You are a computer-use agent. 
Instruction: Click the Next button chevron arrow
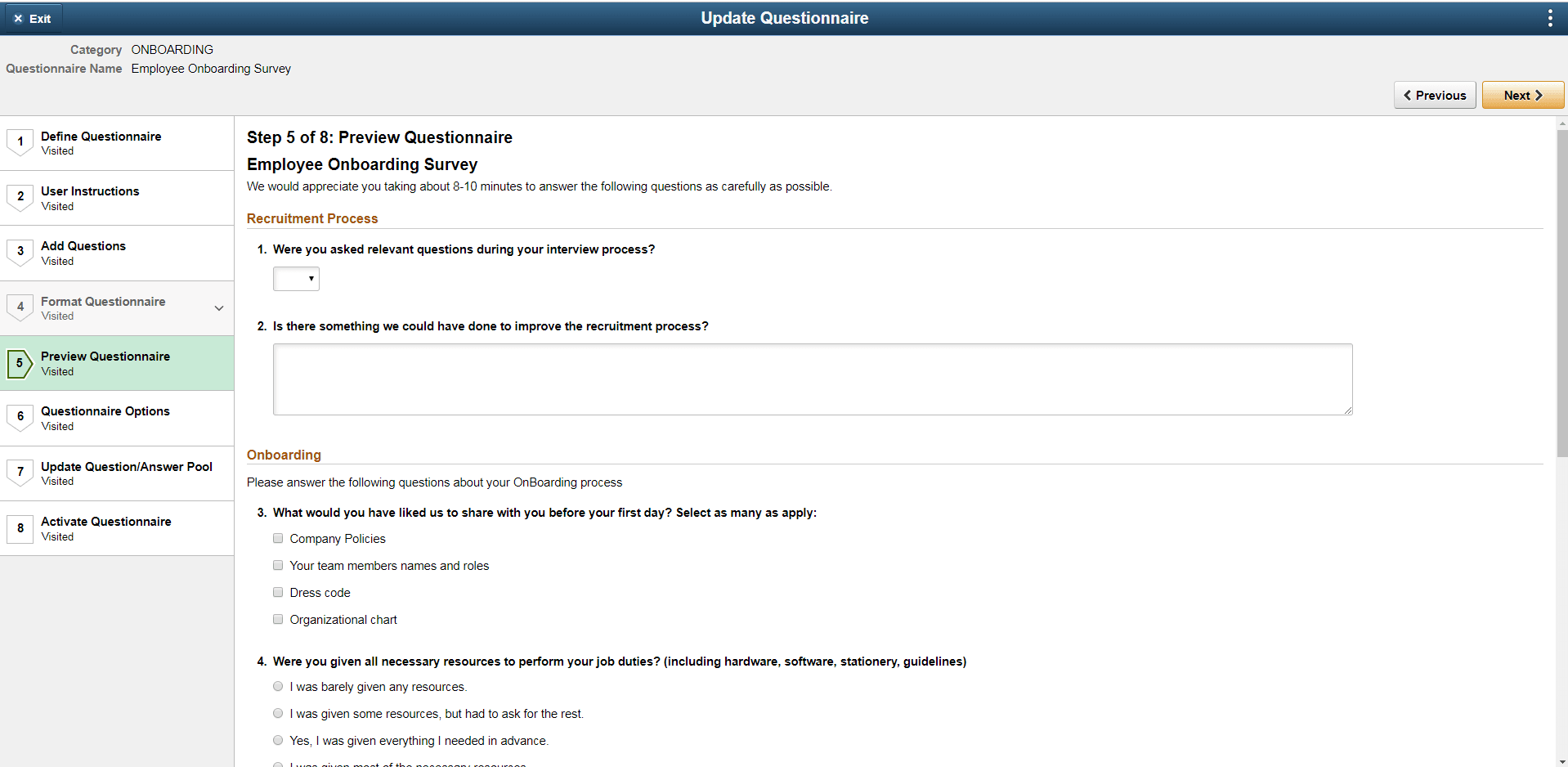[1539, 95]
